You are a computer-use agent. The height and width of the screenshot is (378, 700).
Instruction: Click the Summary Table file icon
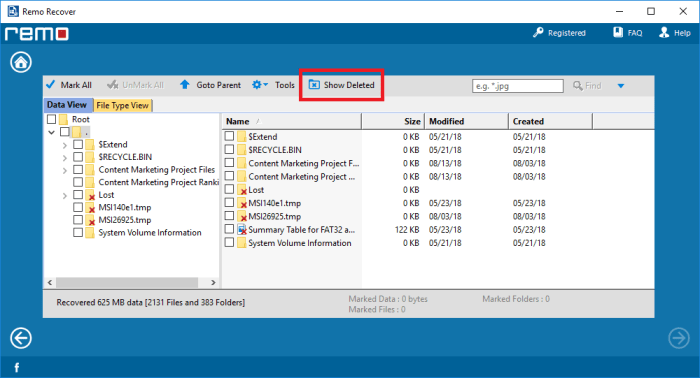[x=242, y=229]
